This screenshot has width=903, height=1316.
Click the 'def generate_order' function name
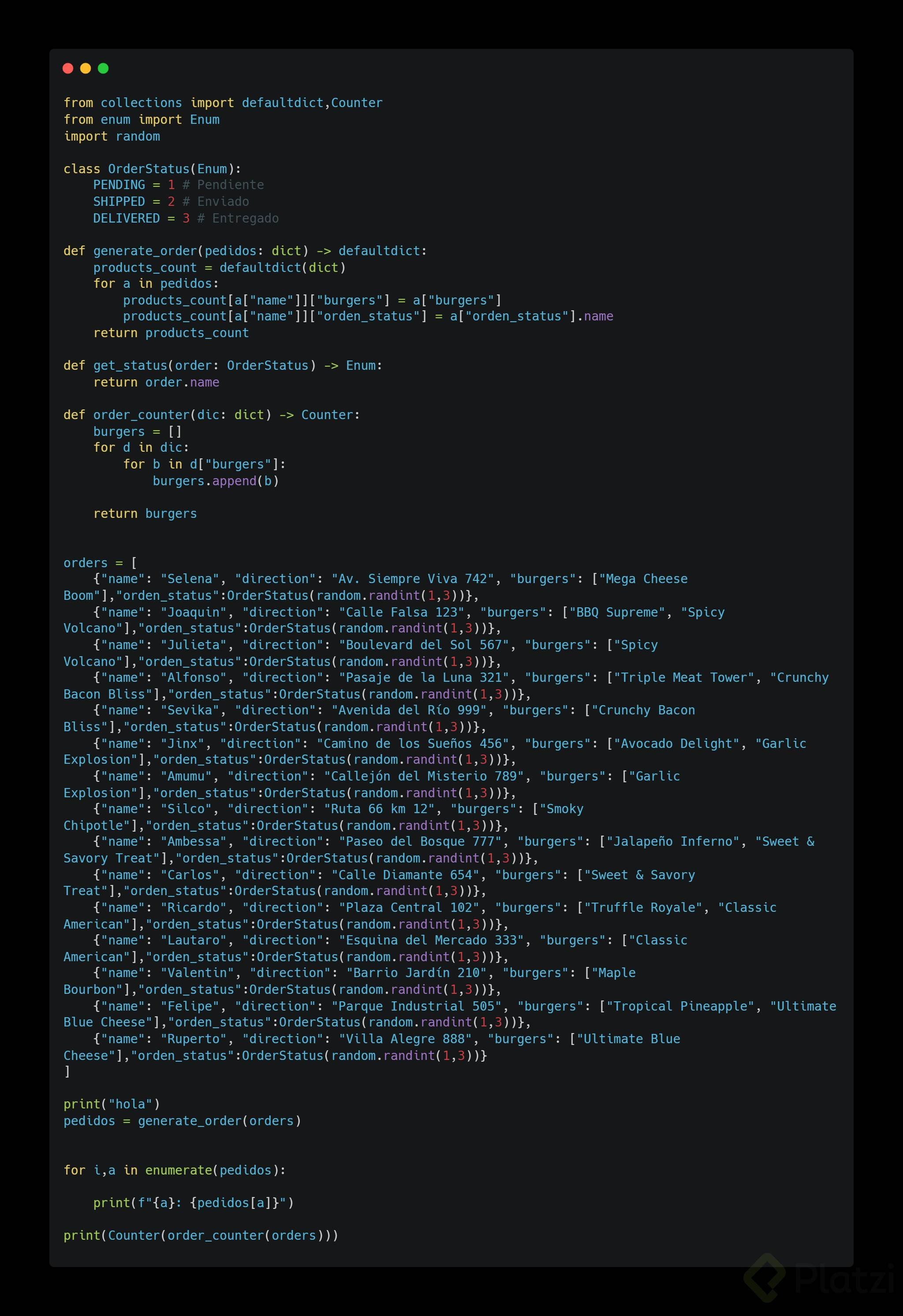(x=145, y=251)
